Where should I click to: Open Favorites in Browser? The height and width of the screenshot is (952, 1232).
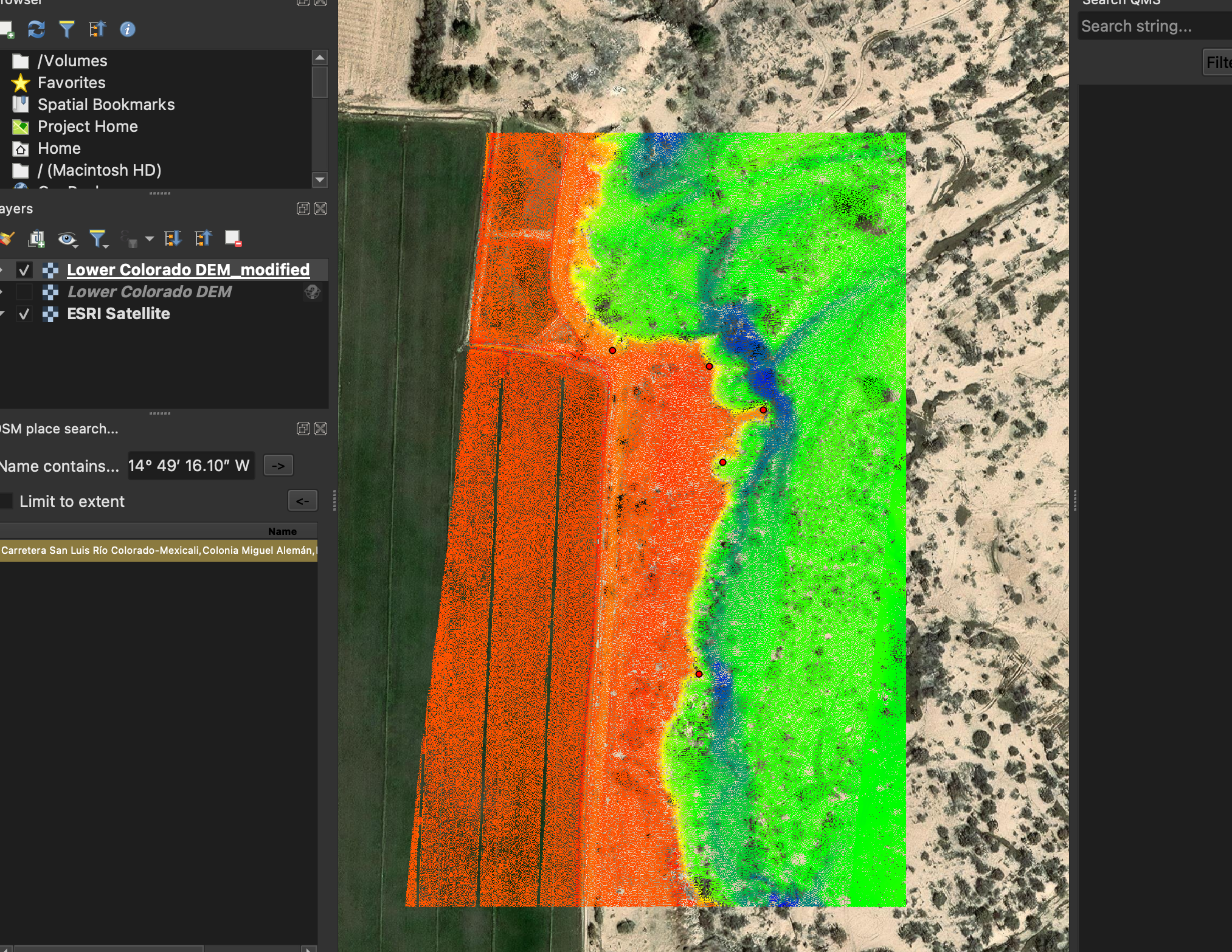tap(72, 83)
